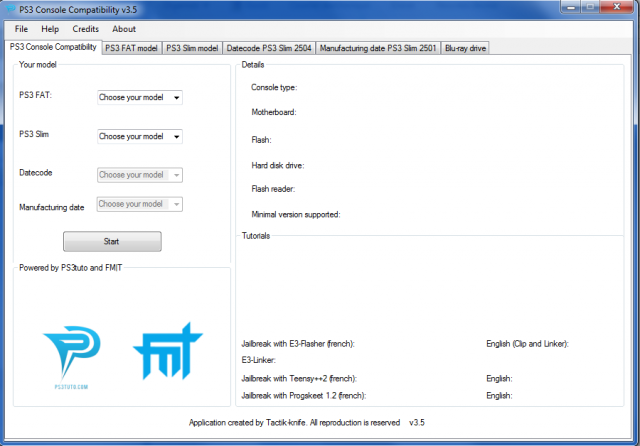Click 'English:' label in Progskeet row
The width and height of the screenshot is (640, 446).
coord(499,395)
